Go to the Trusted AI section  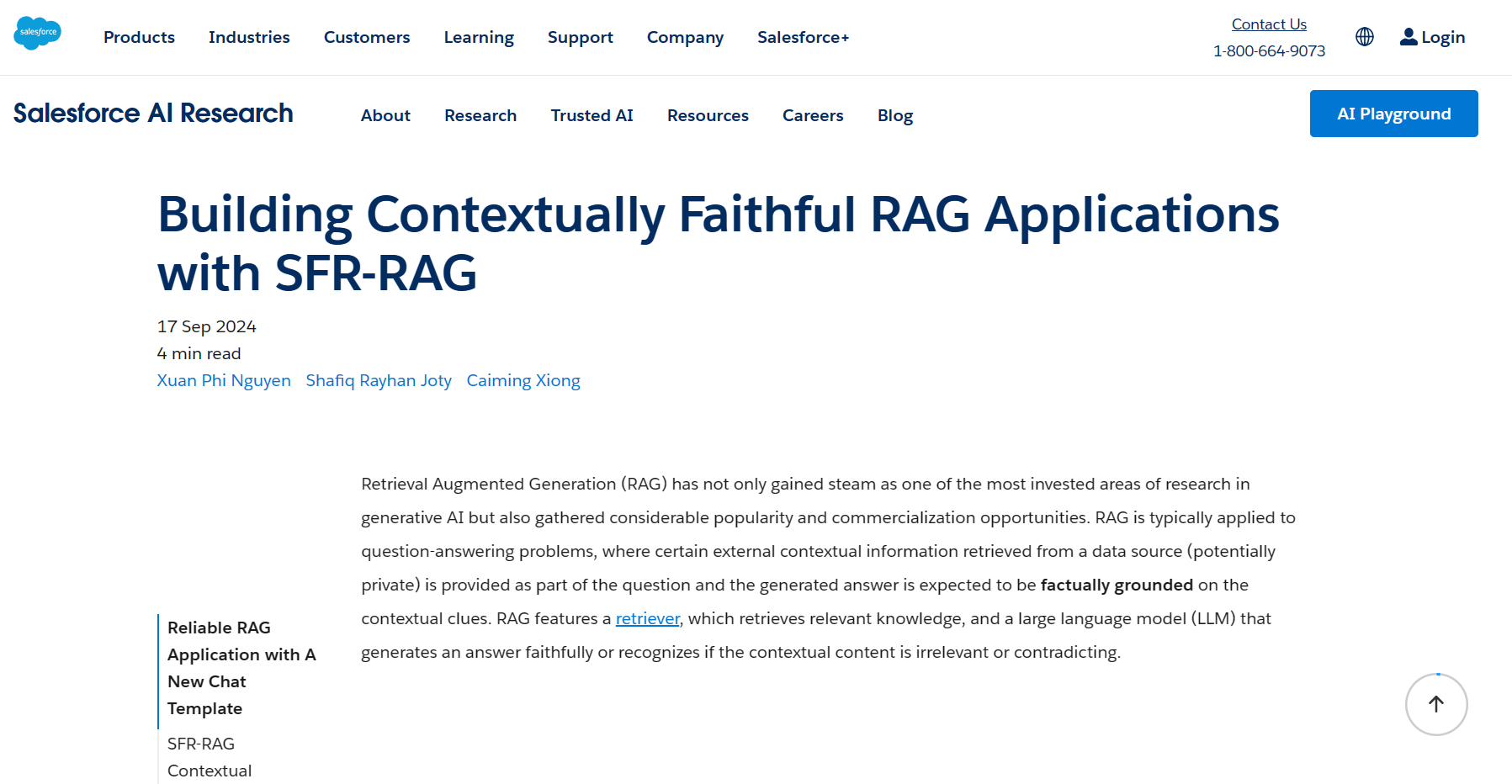point(592,115)
